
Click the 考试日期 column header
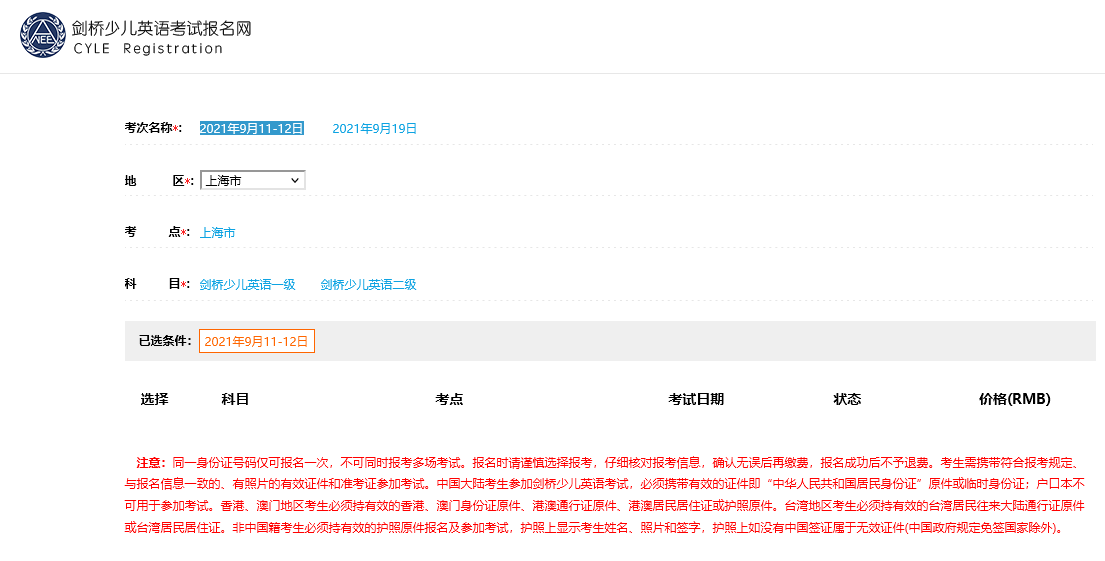696,399
